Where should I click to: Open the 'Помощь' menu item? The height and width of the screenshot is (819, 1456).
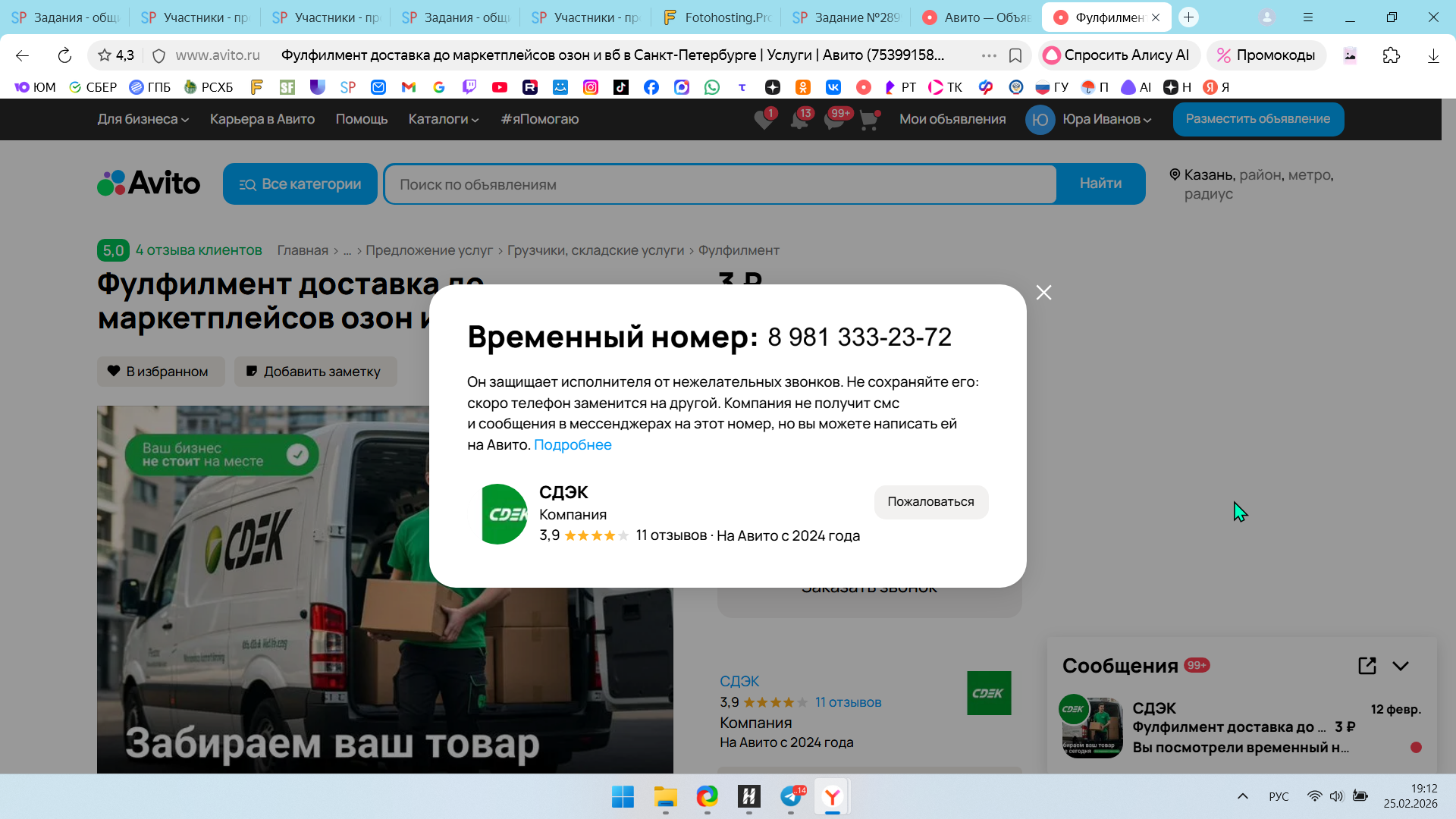click(361, 119)
